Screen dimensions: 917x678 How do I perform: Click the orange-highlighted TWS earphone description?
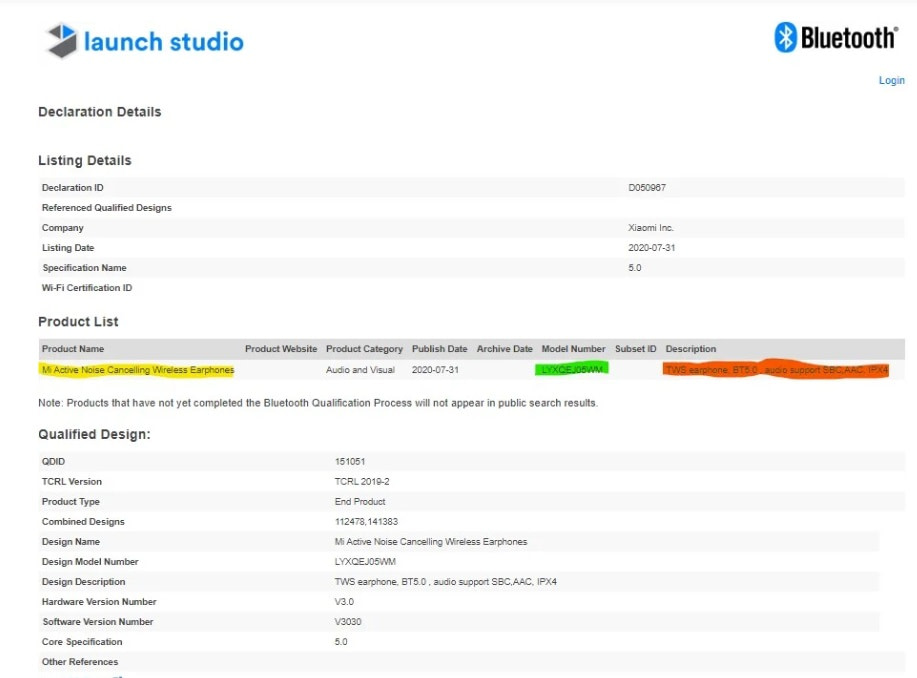[776, 369]
